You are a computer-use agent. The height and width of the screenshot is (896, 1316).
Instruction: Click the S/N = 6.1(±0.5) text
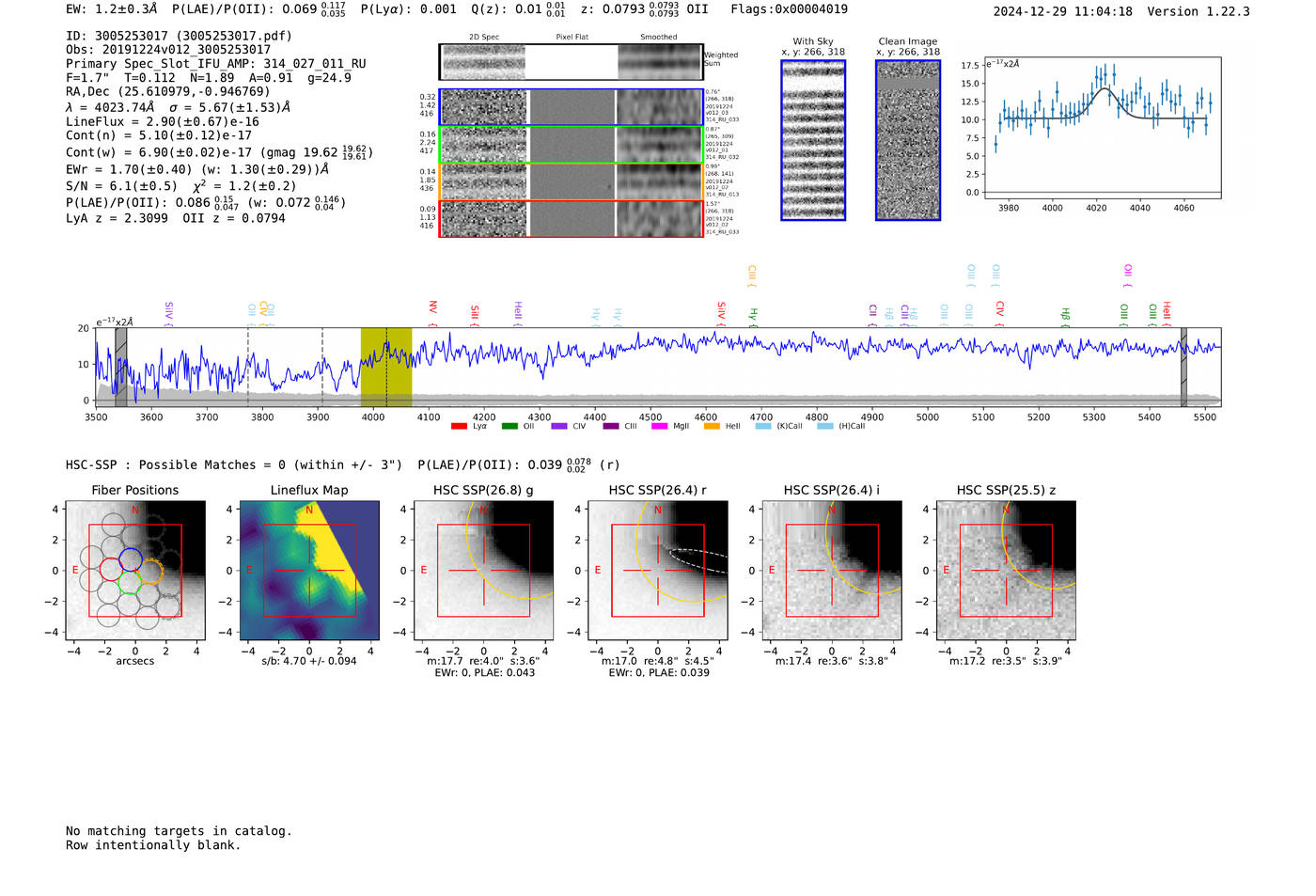coord(121,186)
